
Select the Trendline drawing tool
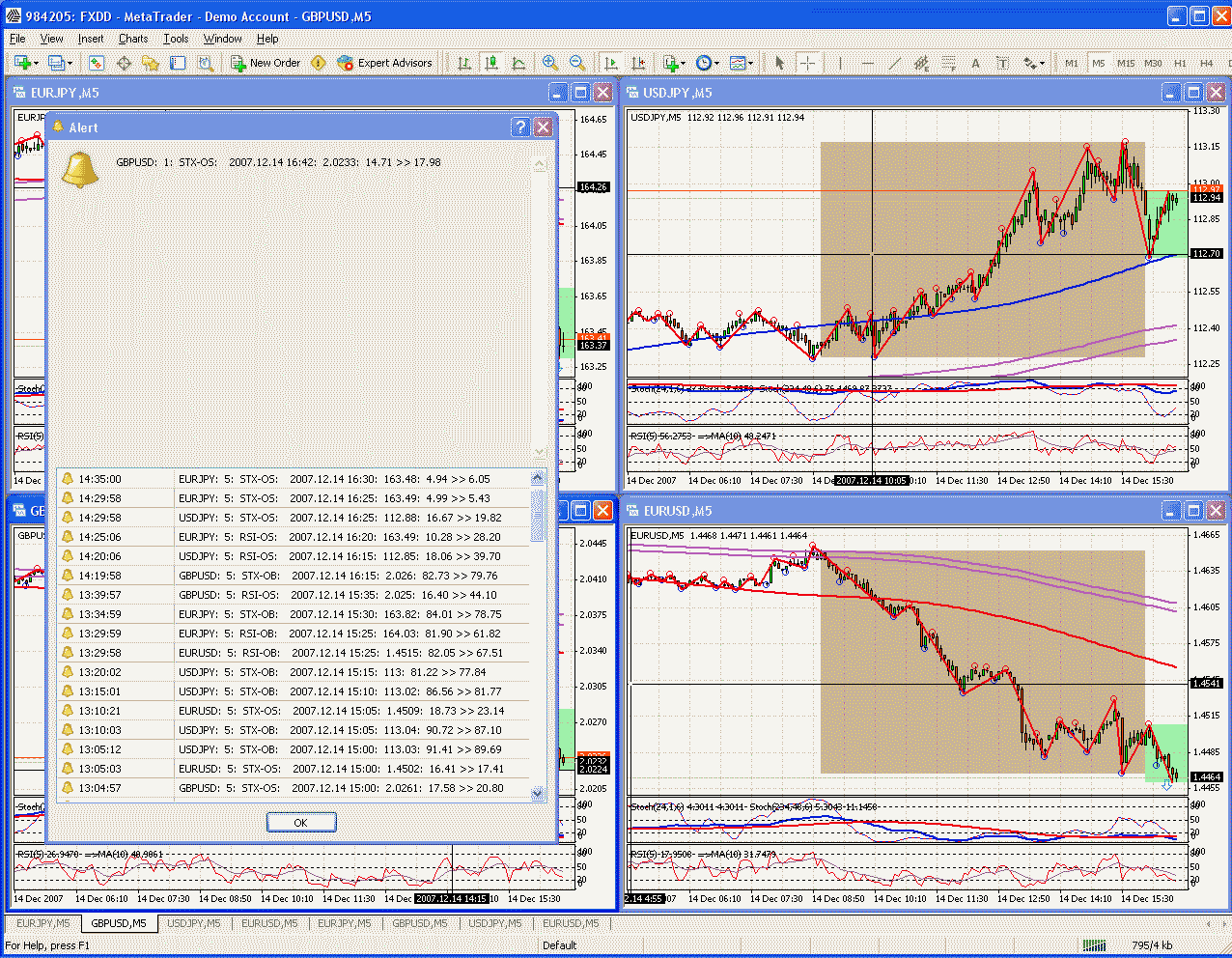coord(894,63)
